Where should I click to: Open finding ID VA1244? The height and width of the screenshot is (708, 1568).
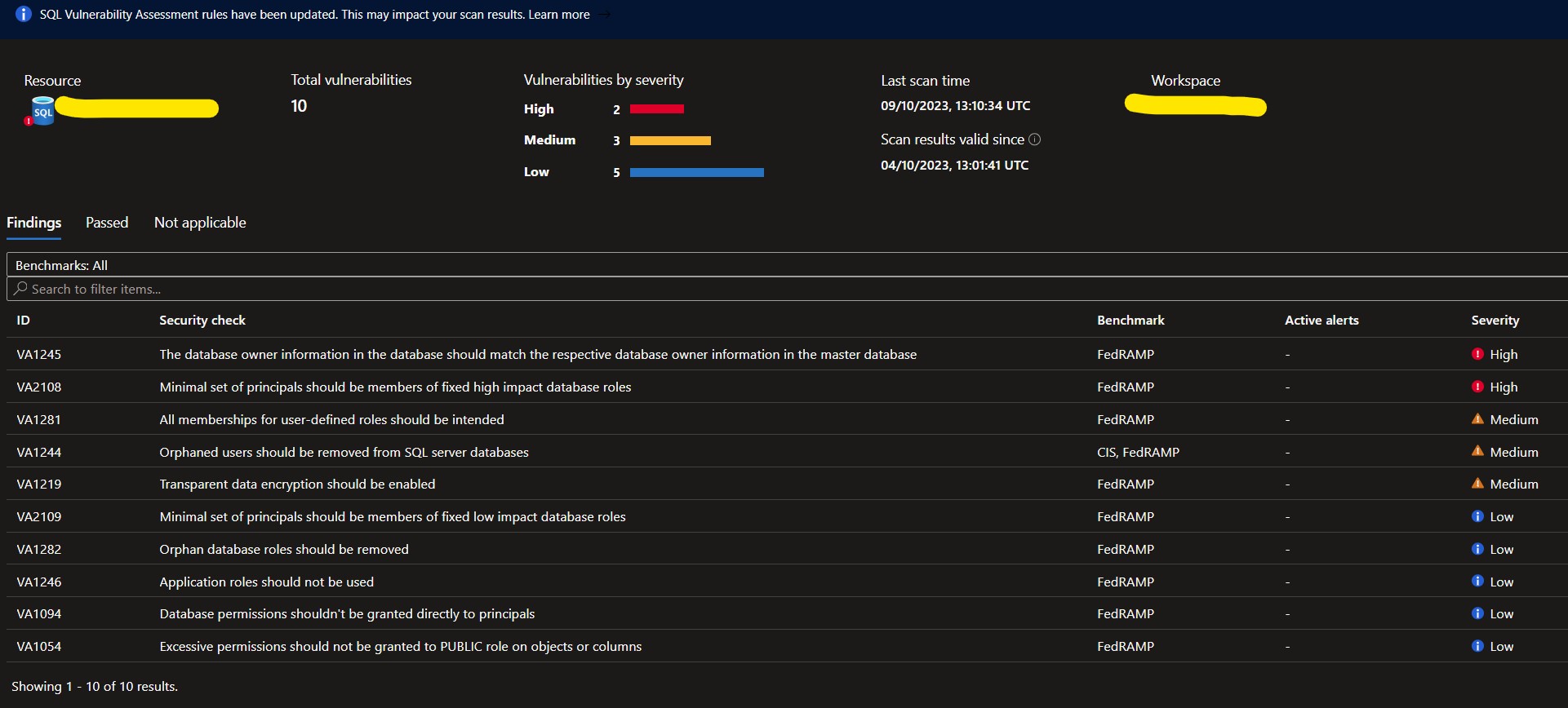pos(39,453)
